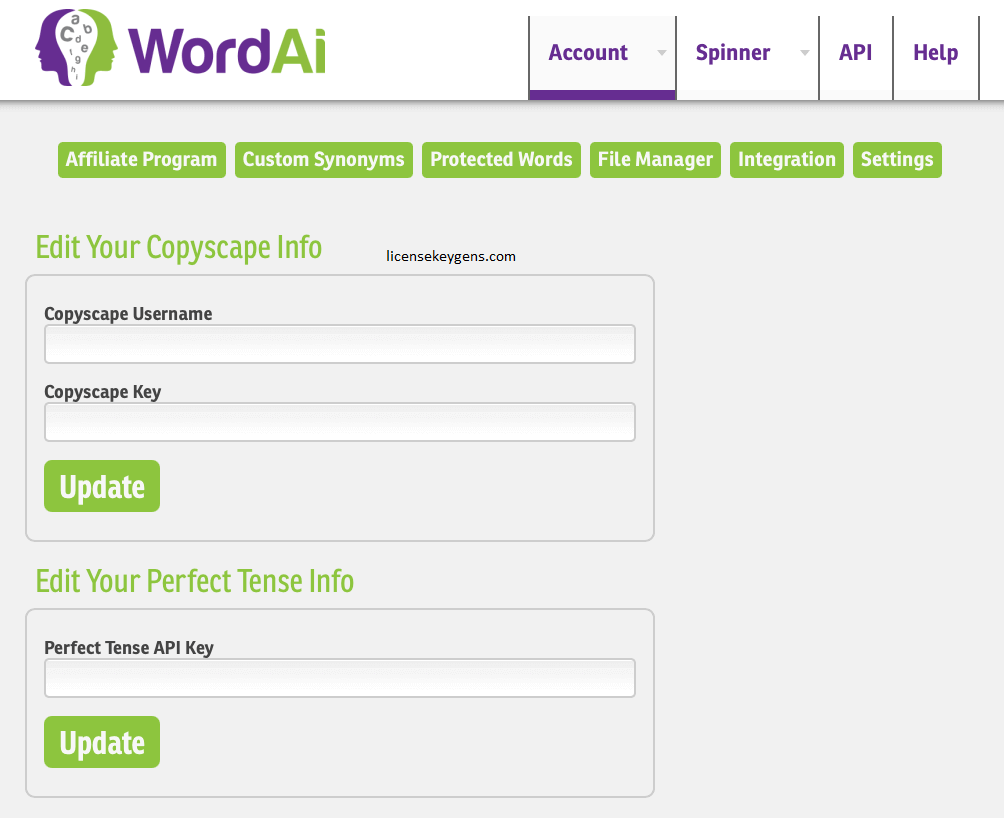
Task: Click Update under Copyscape Key
Action: click(x=102, y=486)
